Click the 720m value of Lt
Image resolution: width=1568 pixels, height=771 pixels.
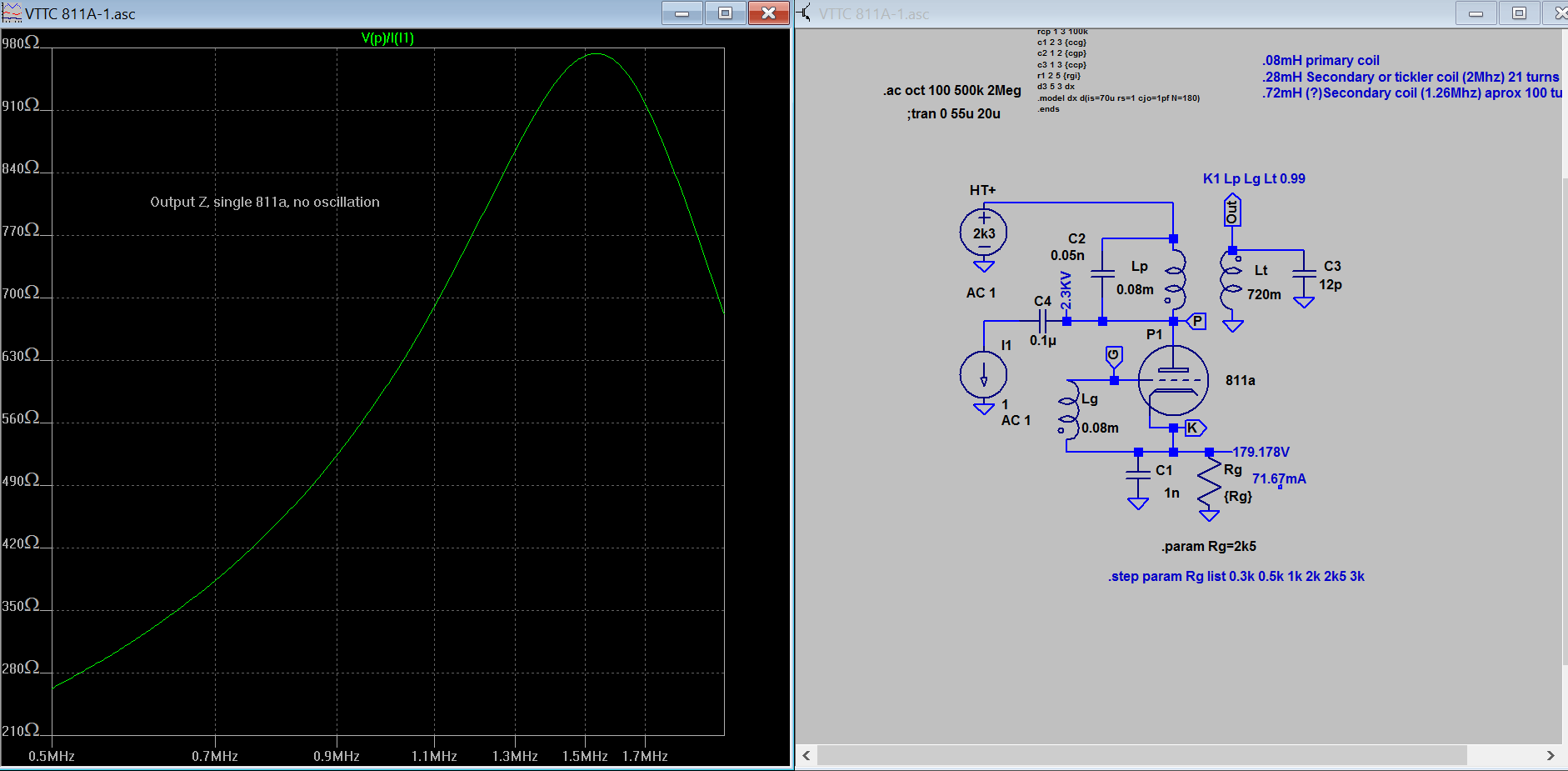click(x=1264, y=294)
